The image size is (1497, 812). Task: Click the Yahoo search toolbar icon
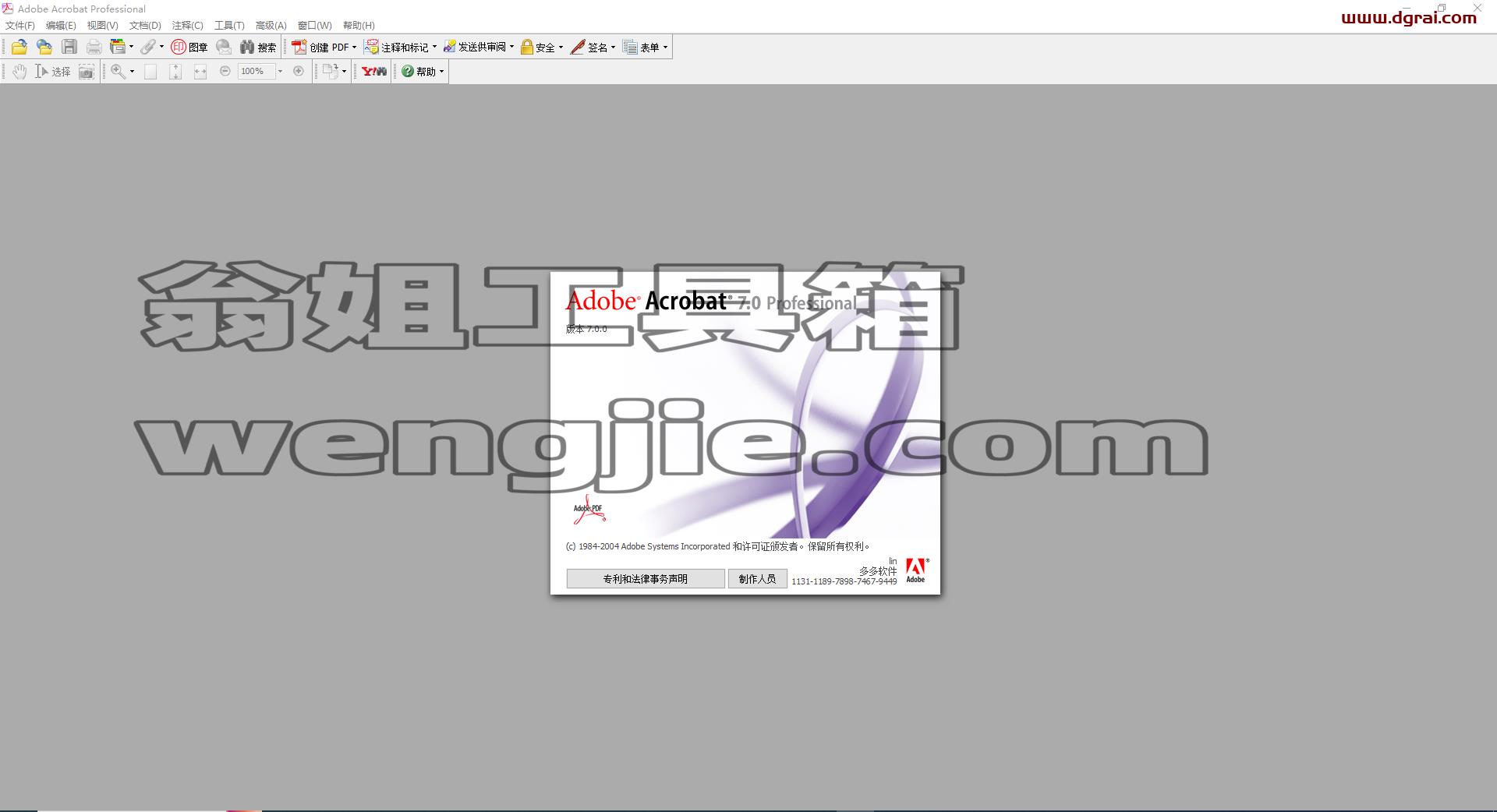374,72
